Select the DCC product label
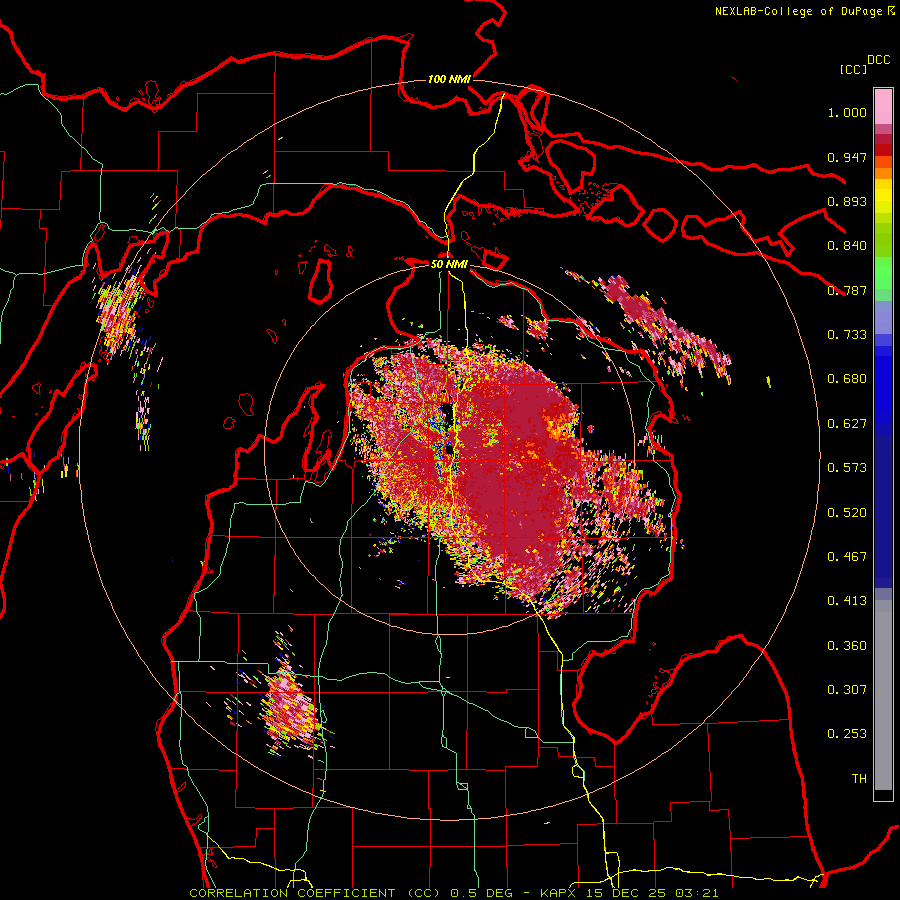This screenshot has width=900, height=900. (x=878, y=60)
